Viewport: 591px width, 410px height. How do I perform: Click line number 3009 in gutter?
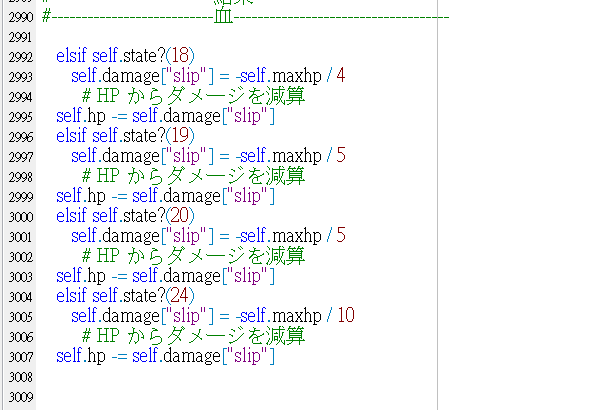(x=21, y=397)
